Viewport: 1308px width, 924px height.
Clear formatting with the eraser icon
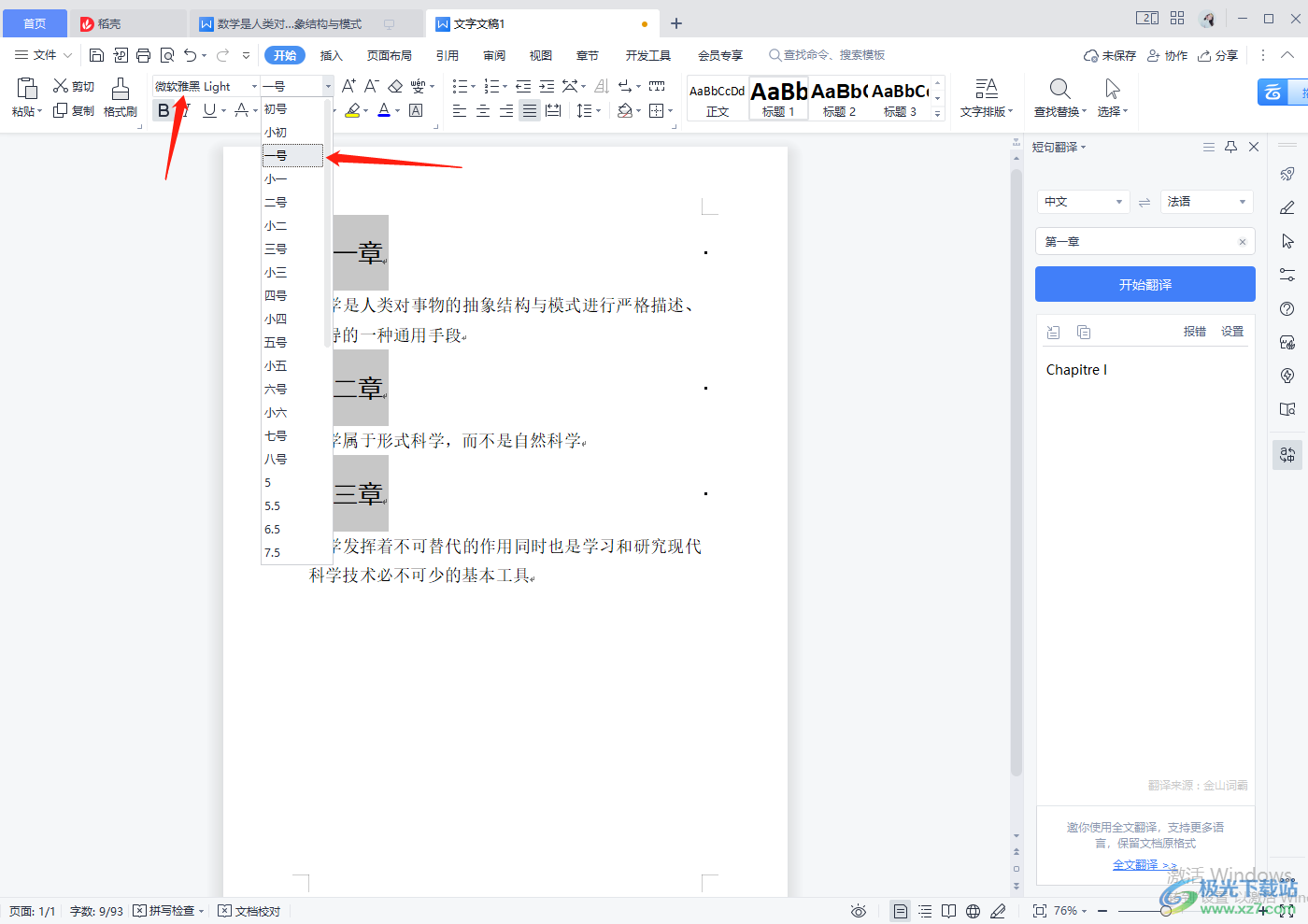pyautogui.click(x=395, y=86)
